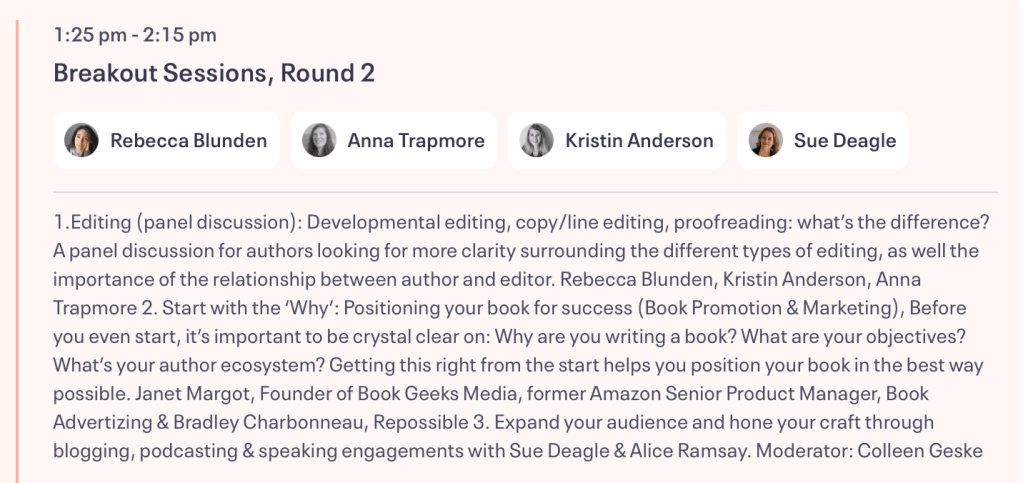Click Kristin Anderson's avatar photo

pyautogui.click(x=537, y=140)
